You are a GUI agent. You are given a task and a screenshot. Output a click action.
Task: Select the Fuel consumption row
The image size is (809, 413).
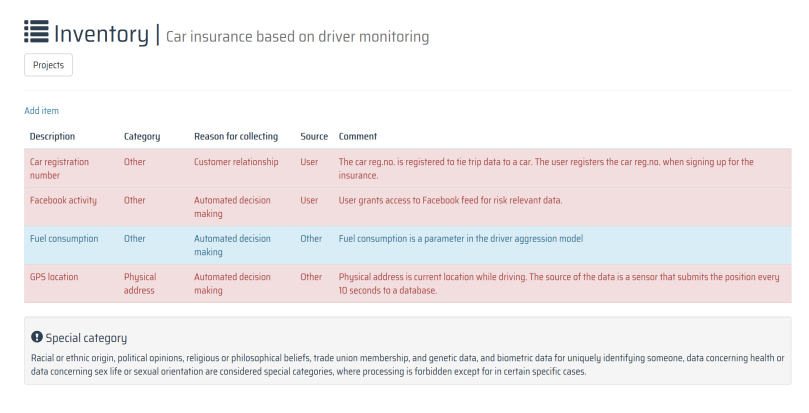coord(66,239)
